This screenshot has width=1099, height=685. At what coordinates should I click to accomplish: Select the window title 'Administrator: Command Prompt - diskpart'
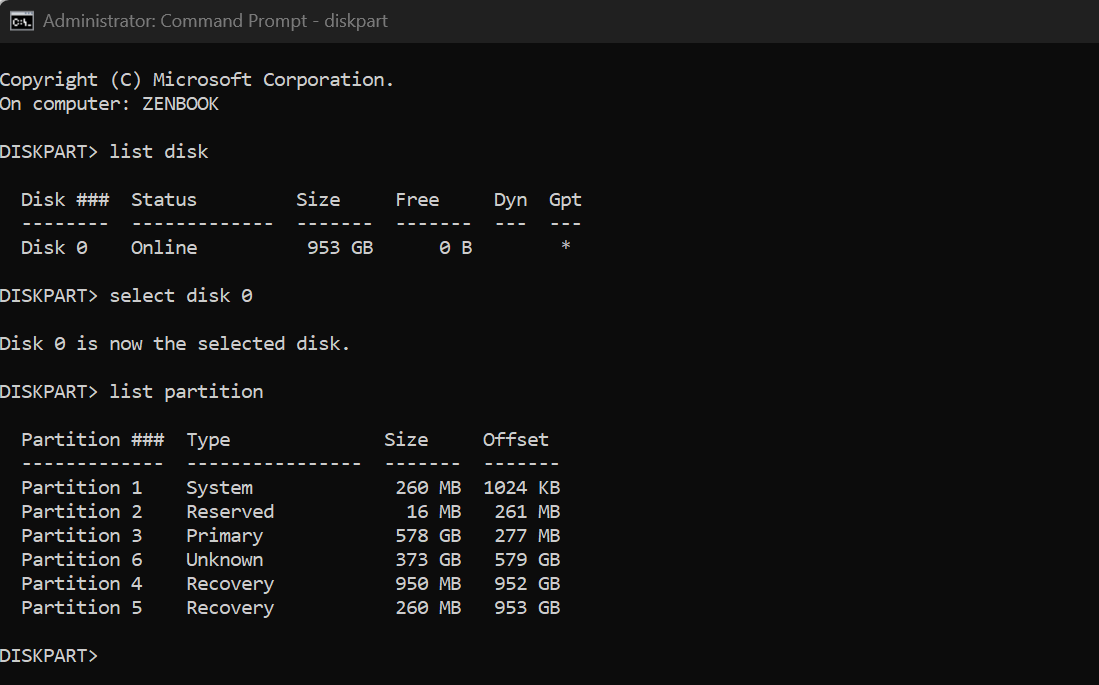[215, 21]
